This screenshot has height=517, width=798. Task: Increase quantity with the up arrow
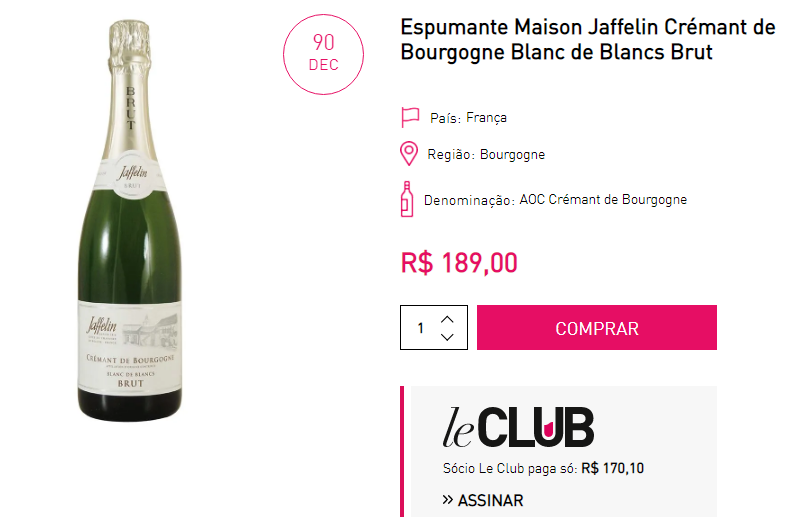(447, 319)
